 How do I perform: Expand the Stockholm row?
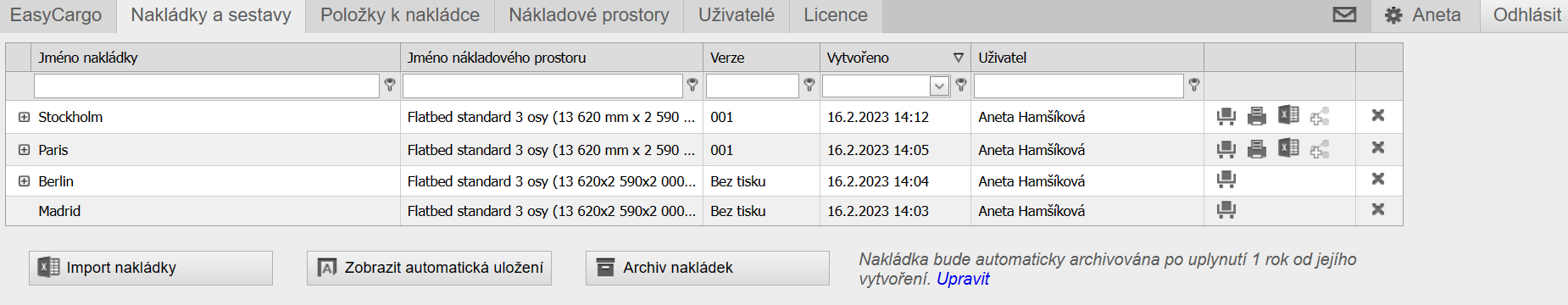[24, 117]
